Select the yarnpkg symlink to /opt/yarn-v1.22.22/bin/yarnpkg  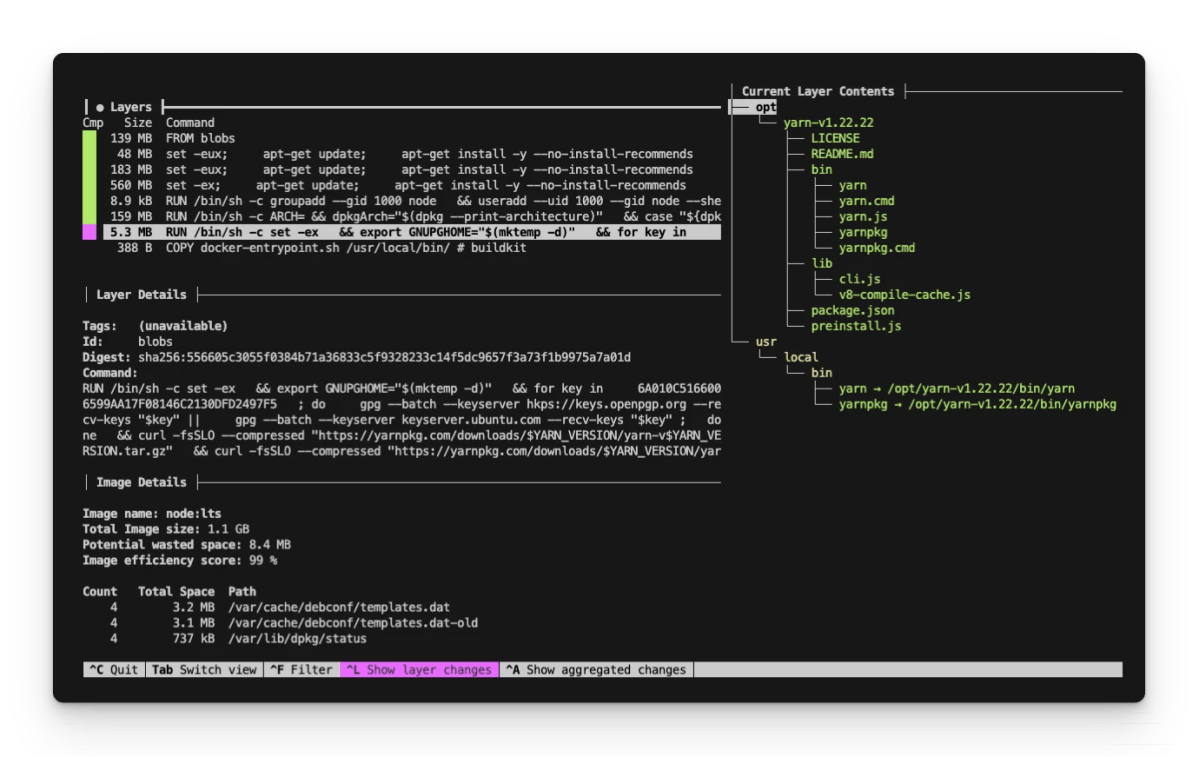[977, 404]
